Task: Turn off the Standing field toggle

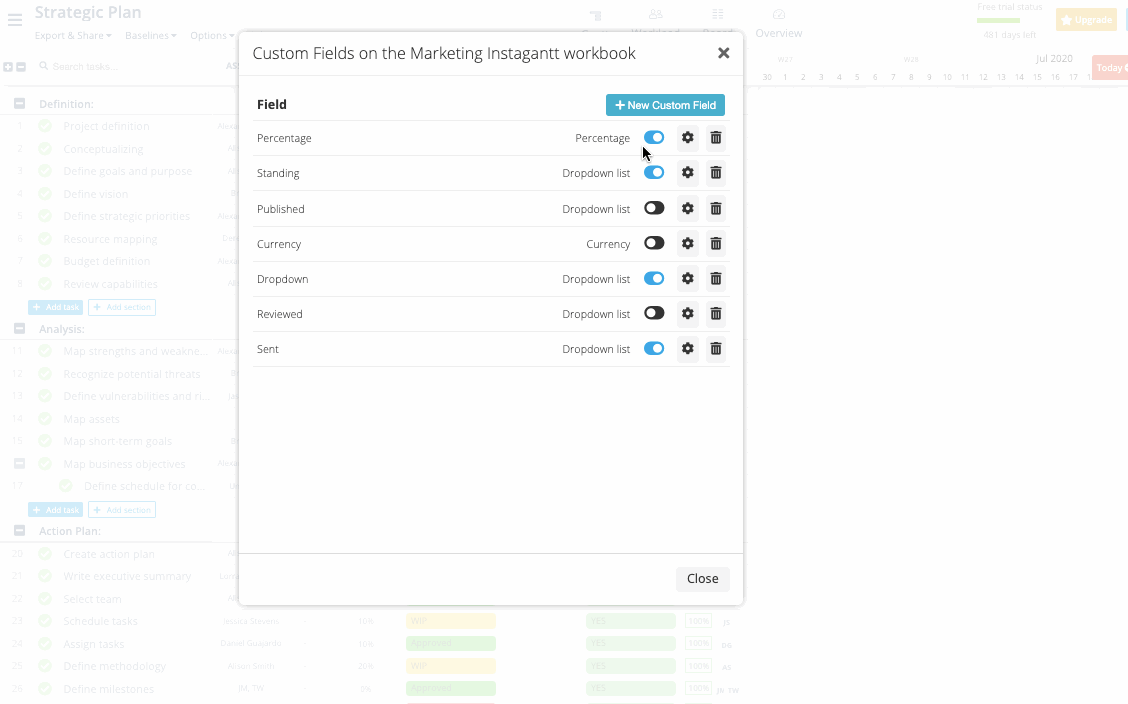Action: coord(654,172)
